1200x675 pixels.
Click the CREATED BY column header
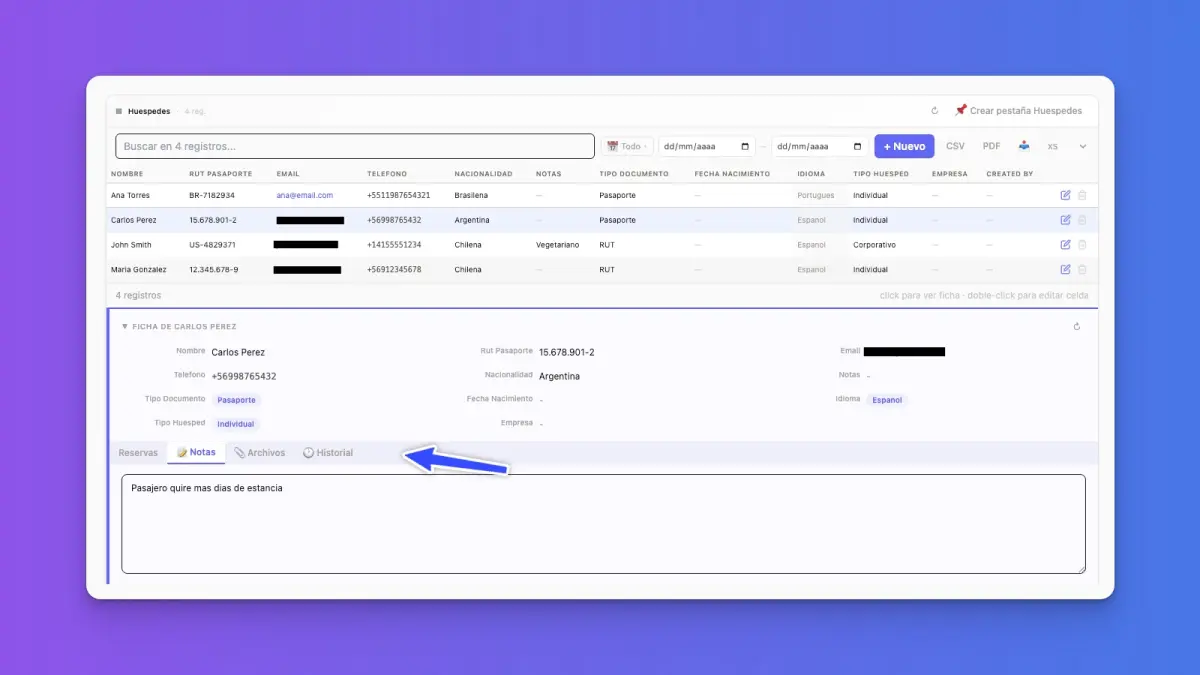point(1009,174)
